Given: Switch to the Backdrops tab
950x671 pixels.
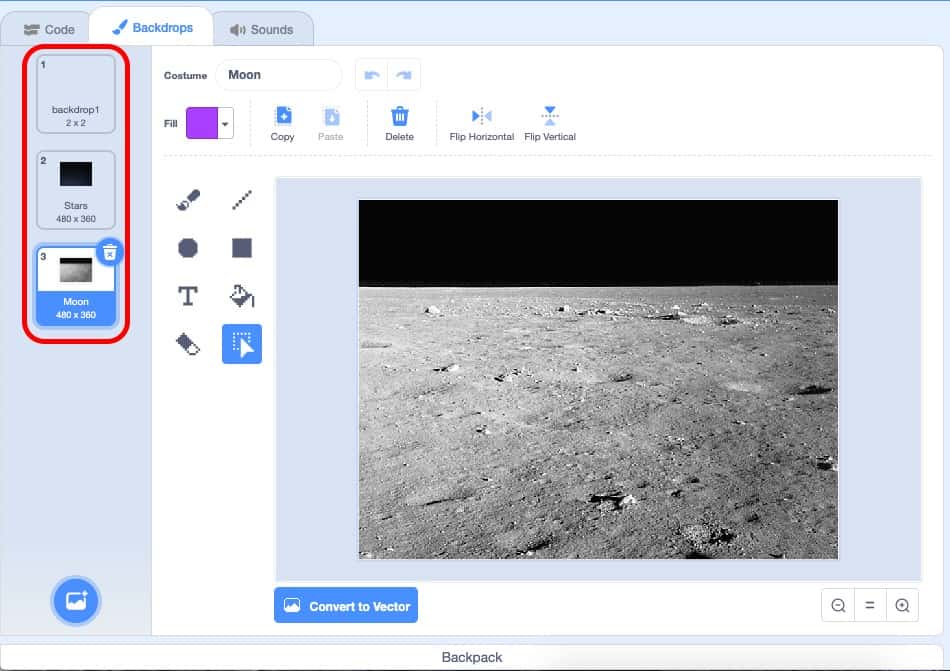Looking at the screenshot, I should tap(152, 28).
